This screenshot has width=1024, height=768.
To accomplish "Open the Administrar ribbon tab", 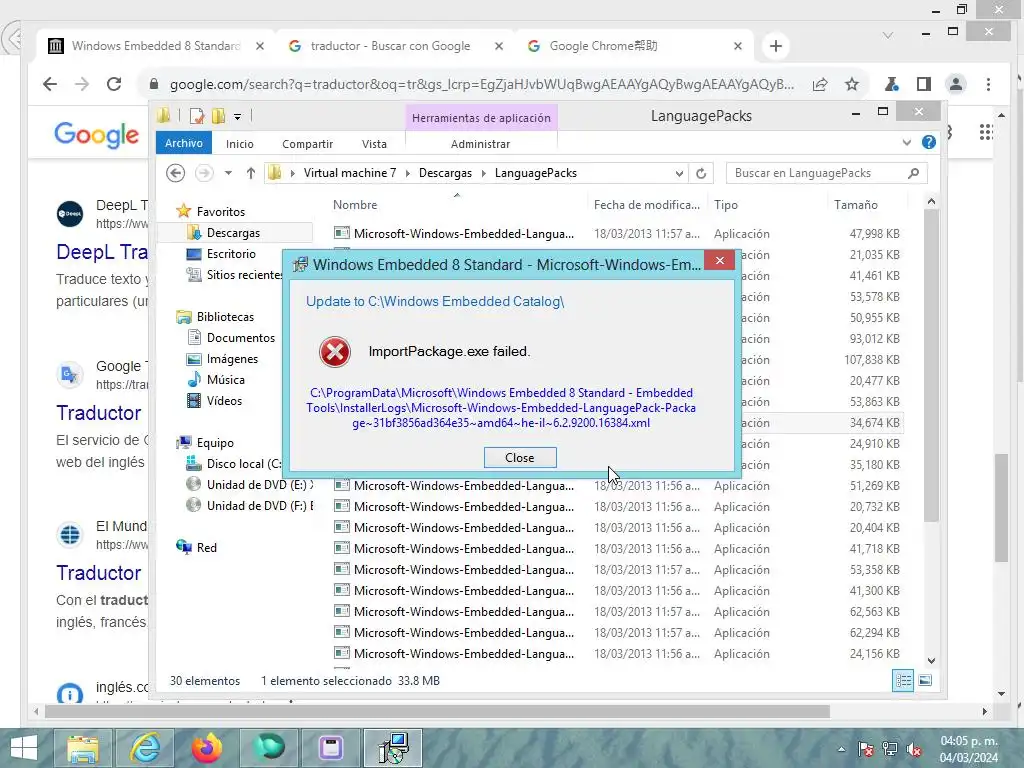I will (x=480, y=144).
